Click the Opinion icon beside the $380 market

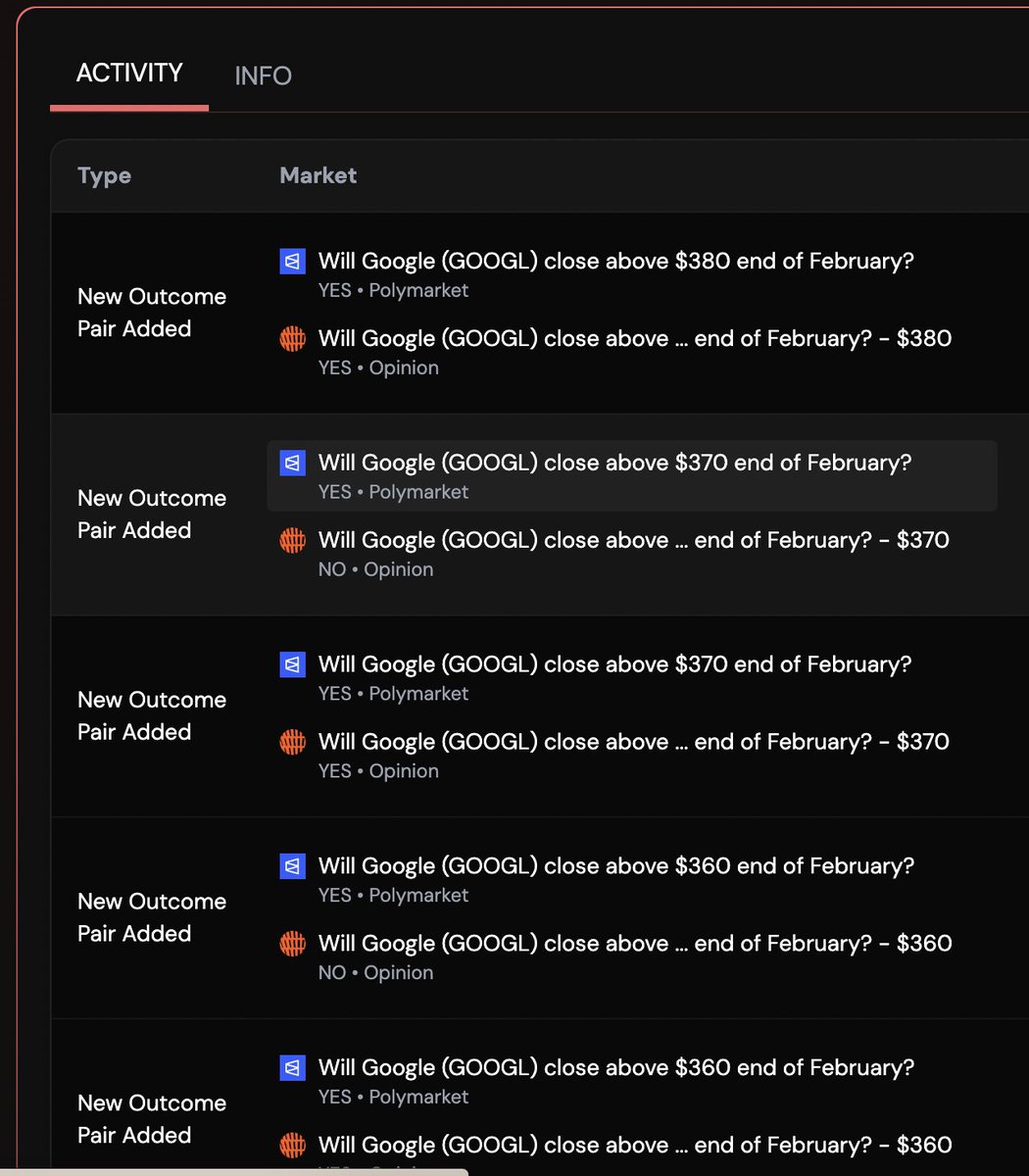tap(293, 339)
